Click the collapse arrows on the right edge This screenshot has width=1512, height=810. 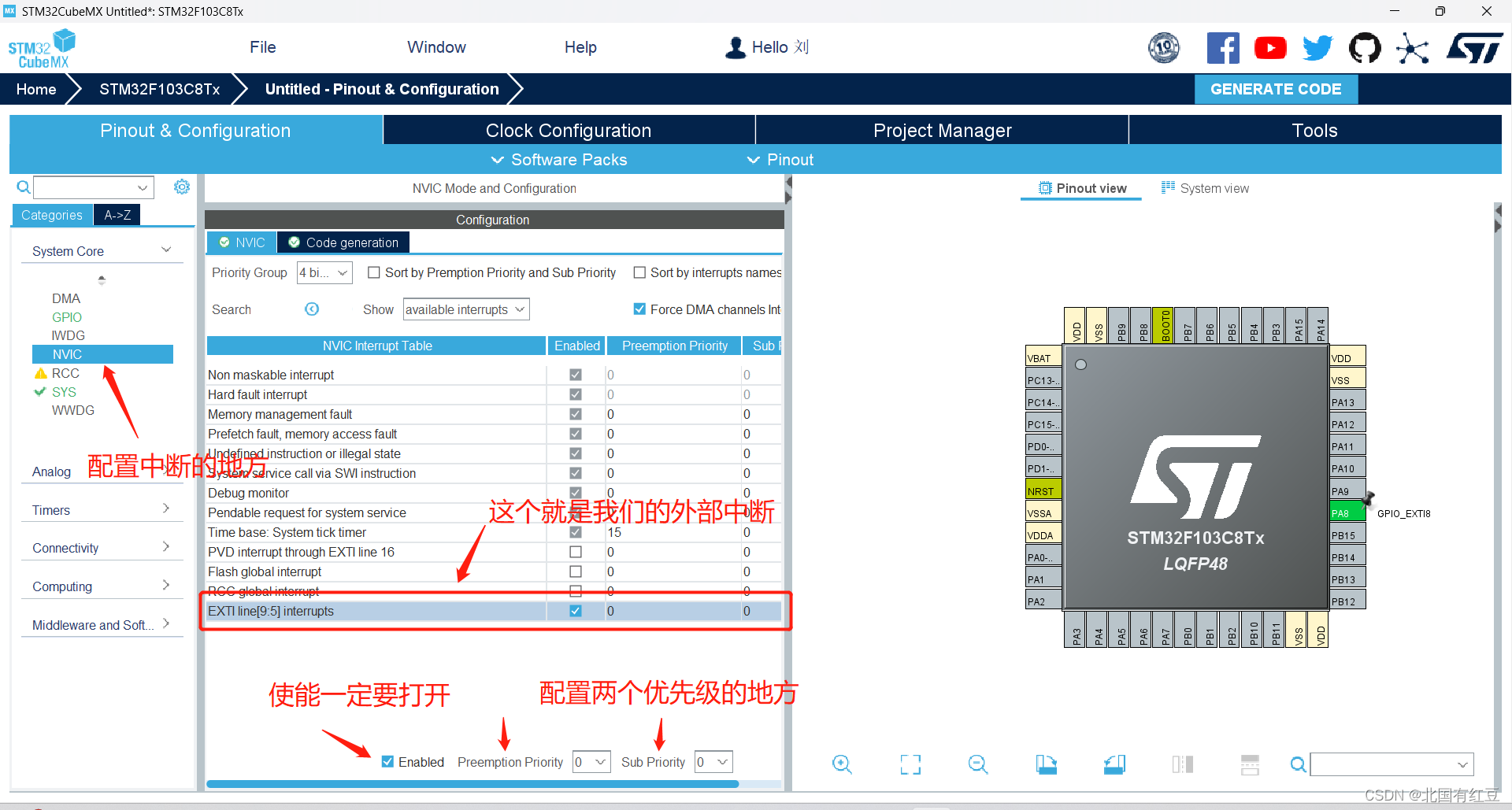pos(1498,219)
